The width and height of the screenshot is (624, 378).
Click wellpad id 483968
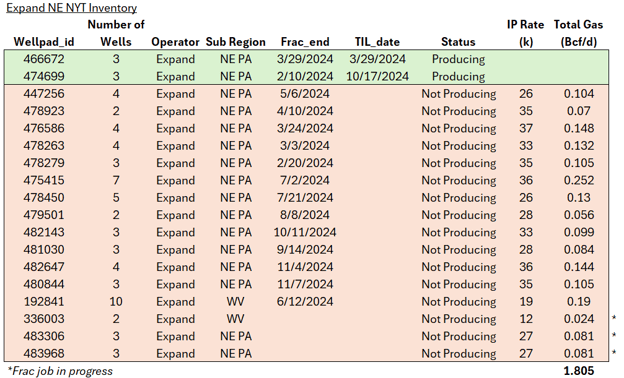pos(44,354)
